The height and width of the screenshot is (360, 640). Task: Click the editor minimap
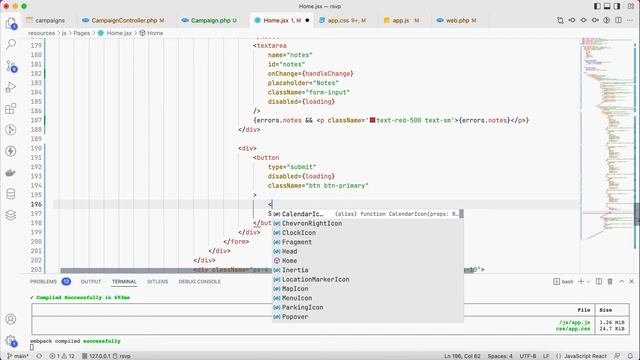click(607, 139)
